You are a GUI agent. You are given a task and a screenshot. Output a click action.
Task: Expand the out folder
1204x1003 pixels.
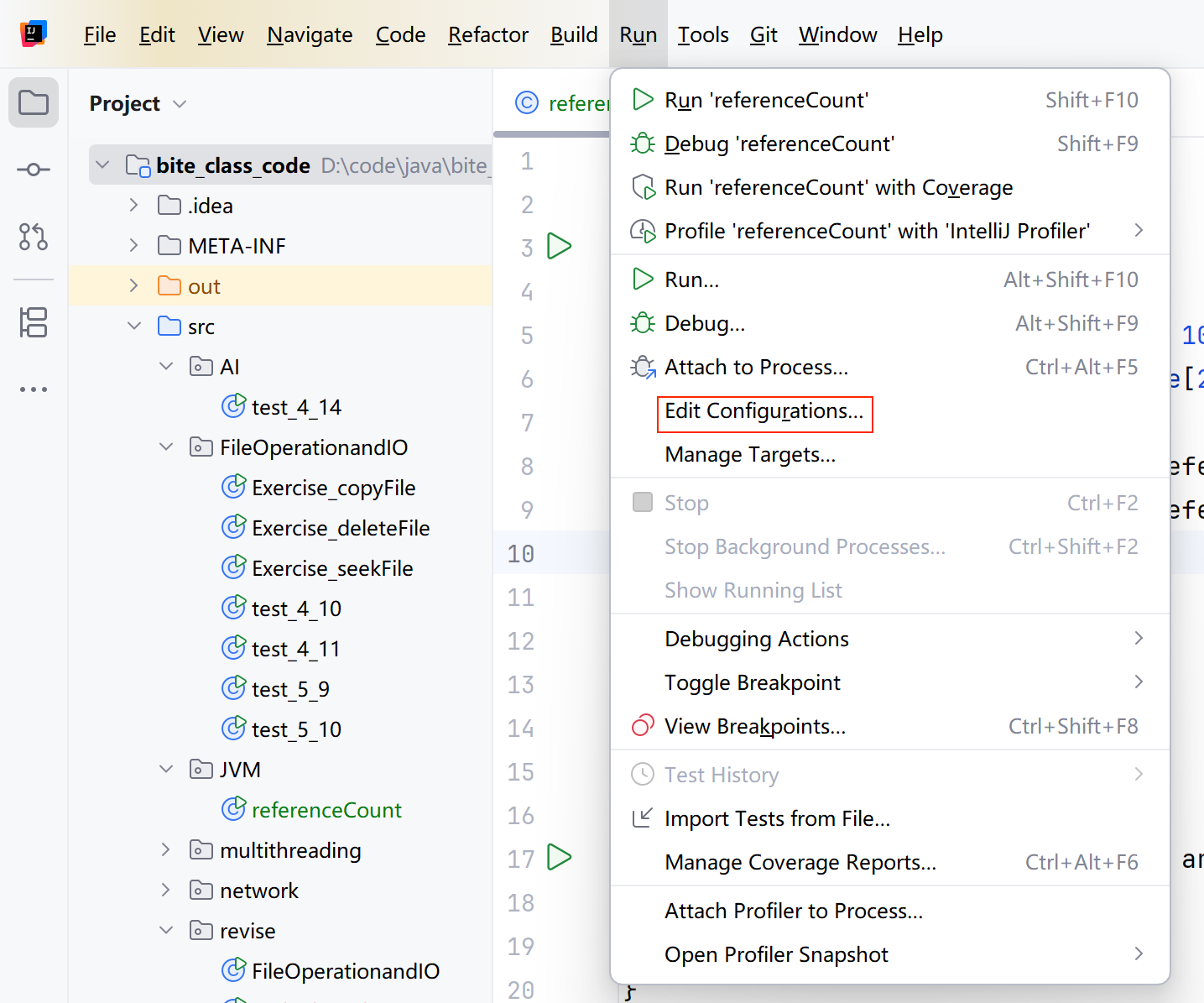(134, 285)
